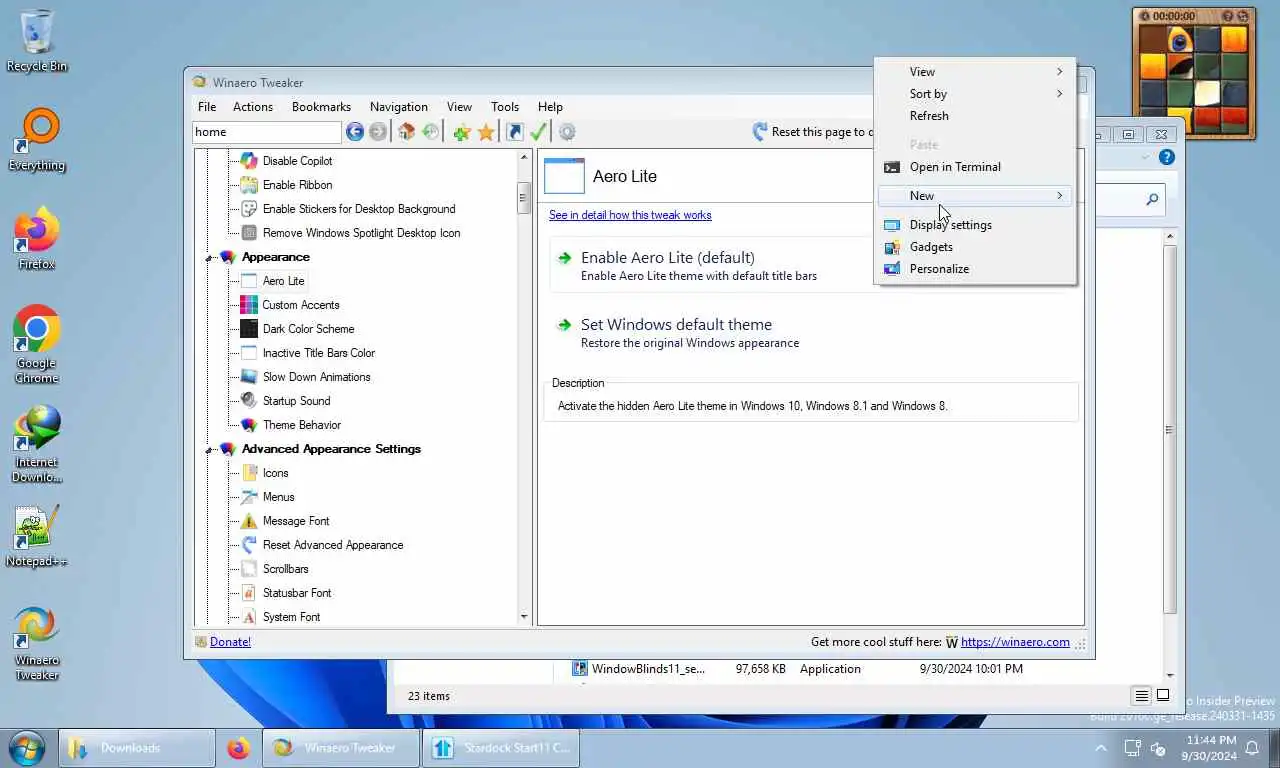Open the Navigation menu

399,107
